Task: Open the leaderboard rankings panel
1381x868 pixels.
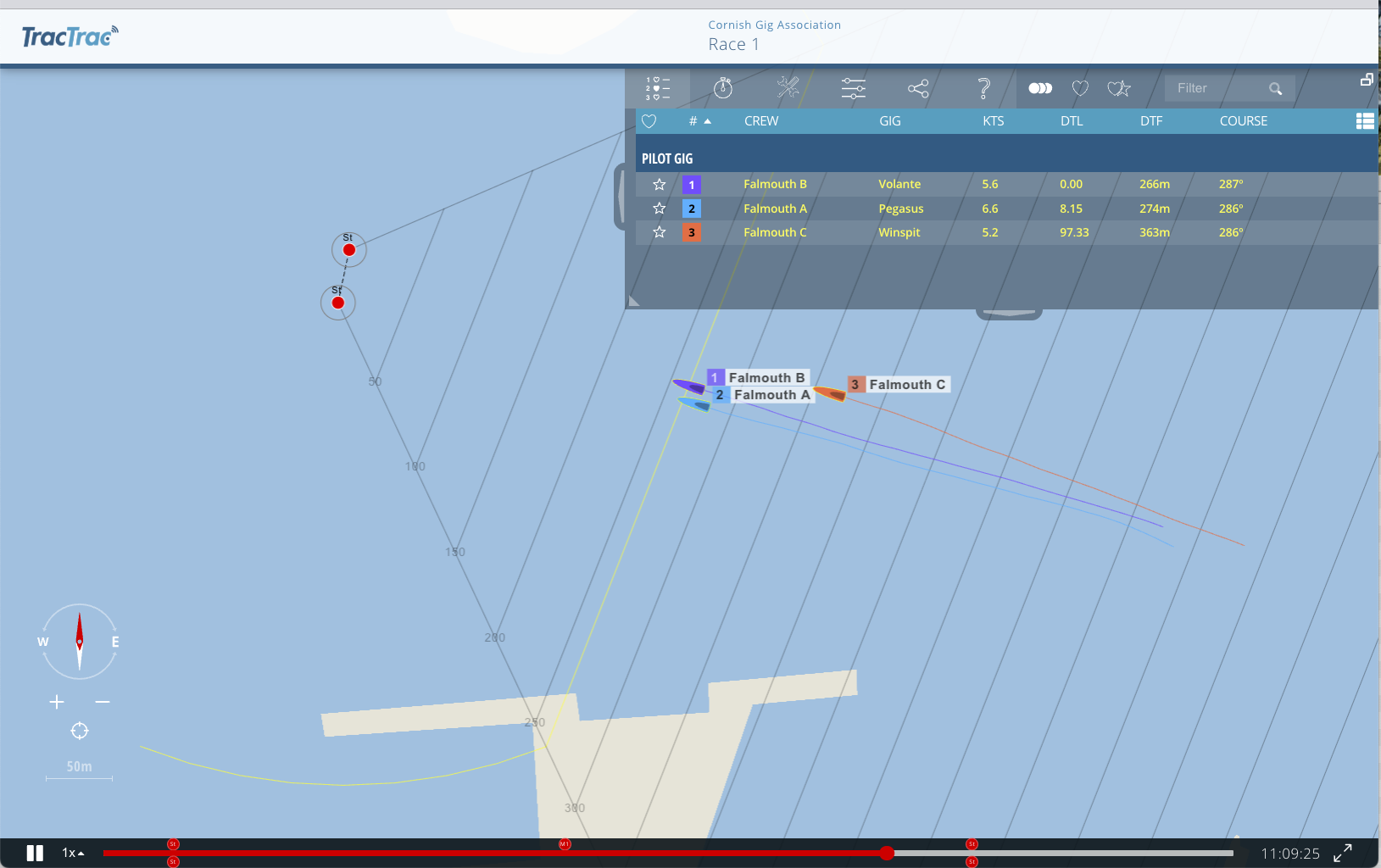Action: pyautogui.click(x=660, y=88)
